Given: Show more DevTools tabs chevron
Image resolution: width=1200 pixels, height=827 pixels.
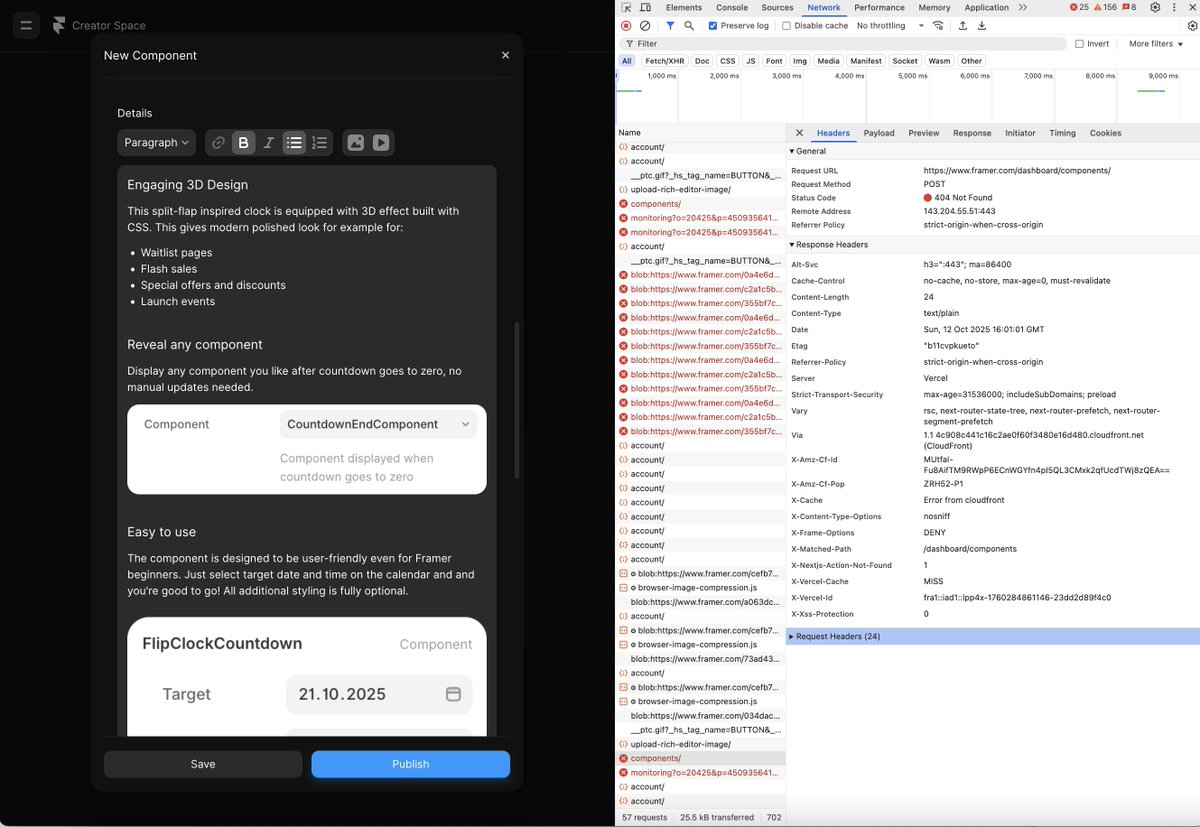Looking at the screenshot, I should point(1023,7).
